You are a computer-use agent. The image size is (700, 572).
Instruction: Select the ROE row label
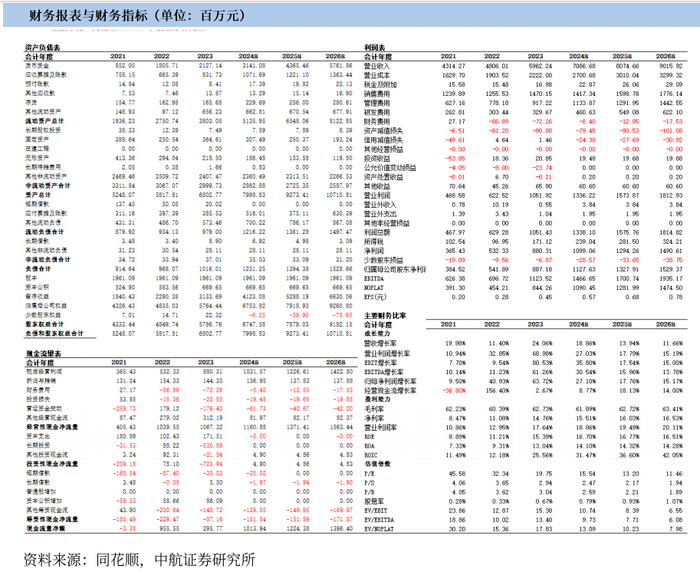click(x=370, y=437)
